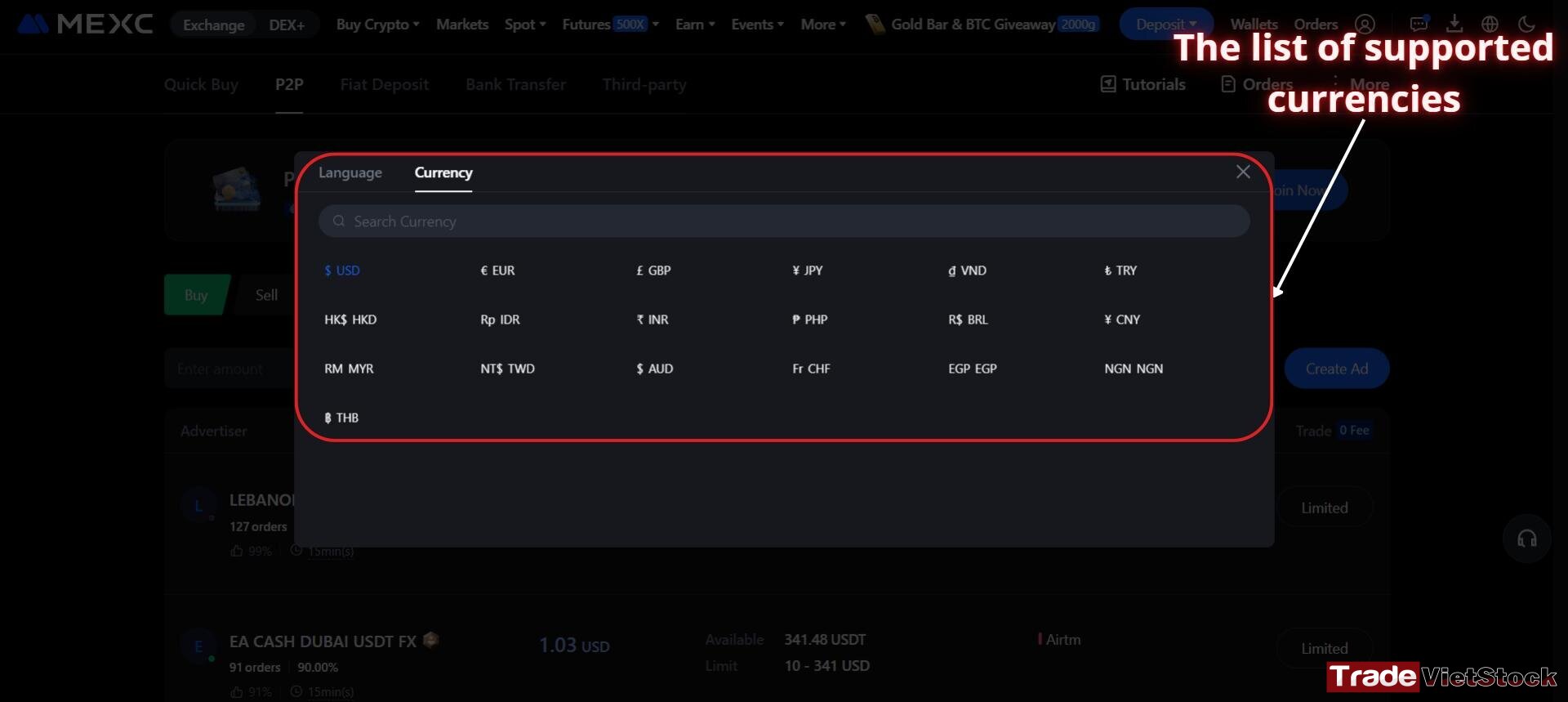Choose CNY currency
This screenshot has width=1568, height=702.
pyautogui.click(x=1122, y=320)
